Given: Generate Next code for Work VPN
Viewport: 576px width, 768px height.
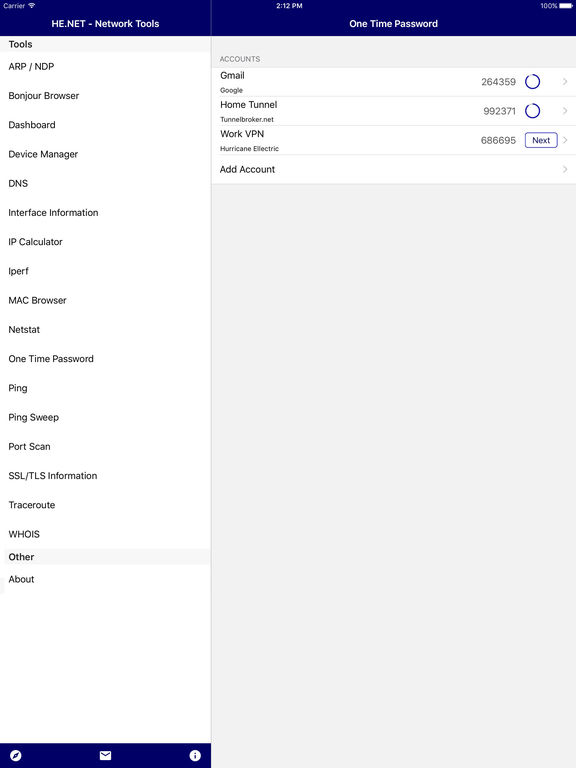Looking at the screenshot, I should 541,140.
